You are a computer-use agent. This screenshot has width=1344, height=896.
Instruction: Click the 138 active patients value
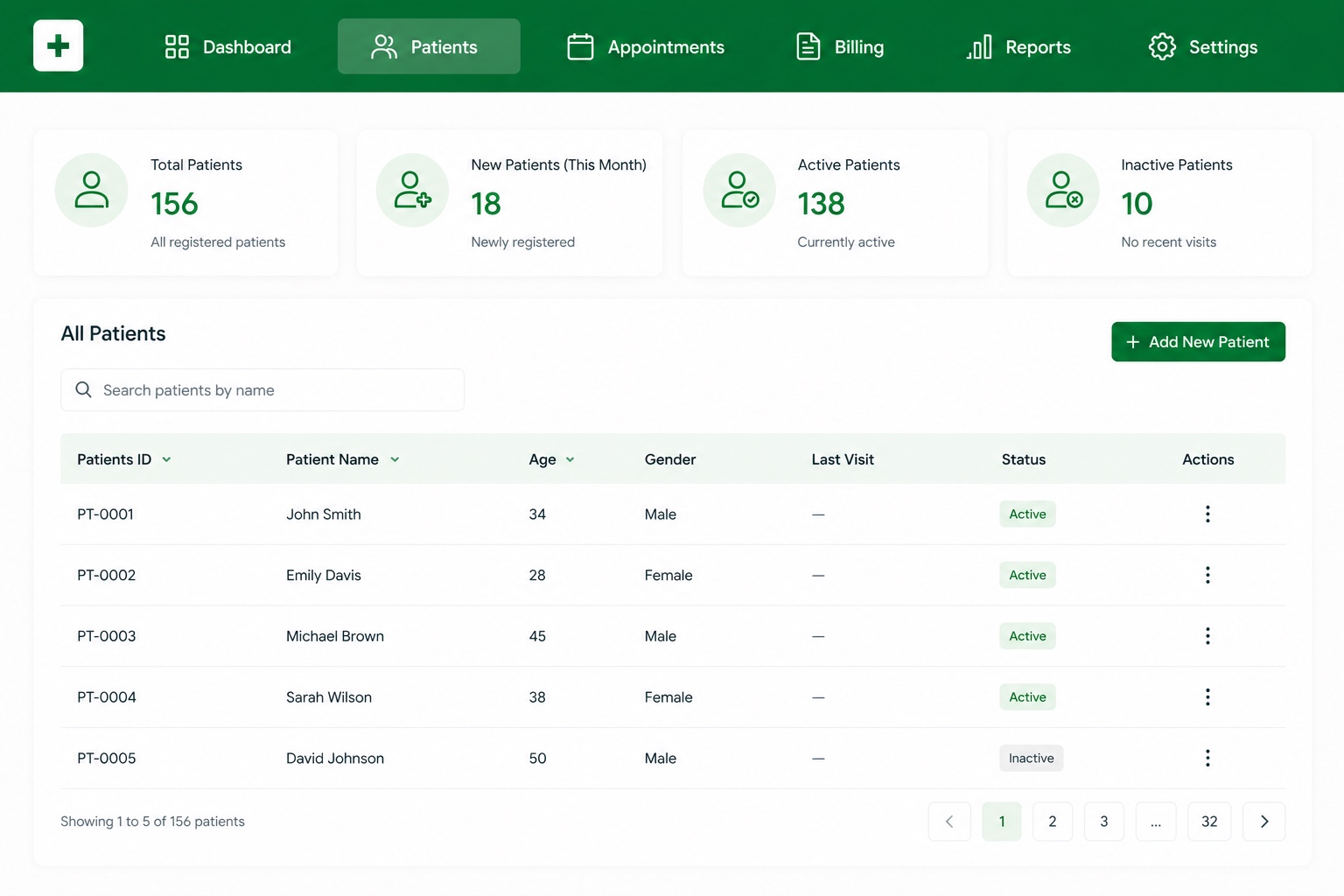tap(821, 204)
